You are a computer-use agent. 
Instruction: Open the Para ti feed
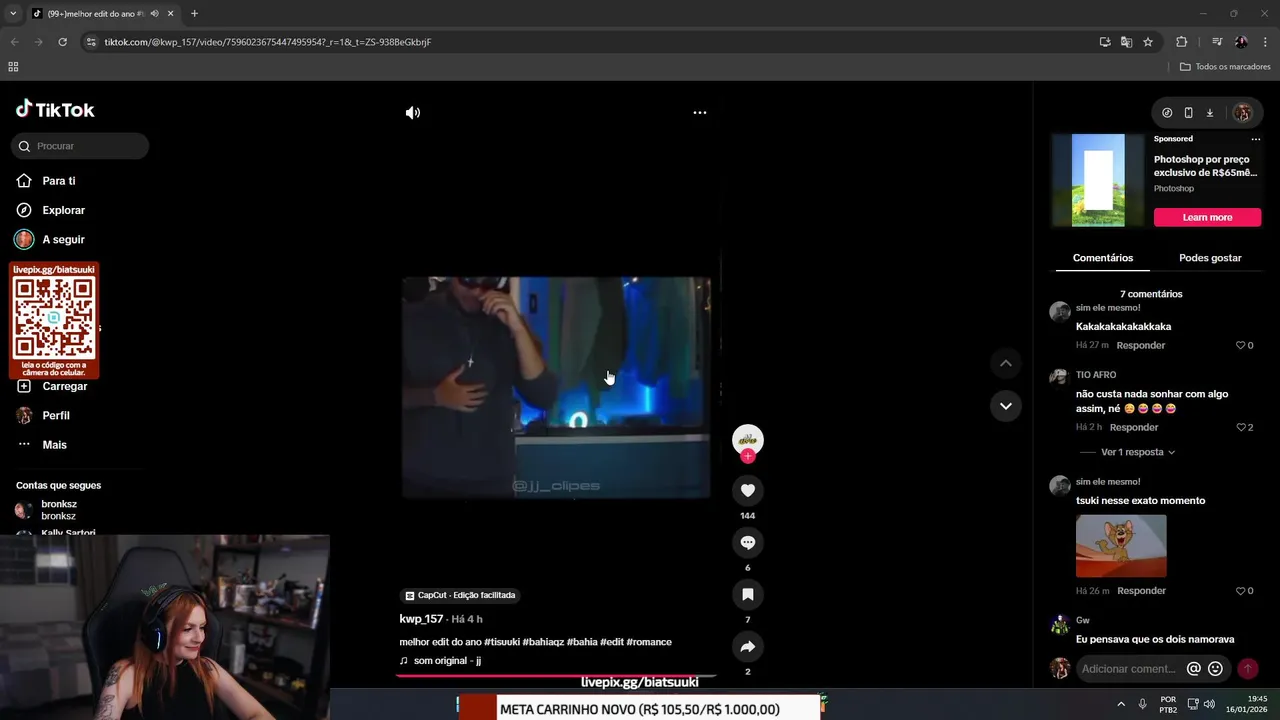[x=58, y=181]
